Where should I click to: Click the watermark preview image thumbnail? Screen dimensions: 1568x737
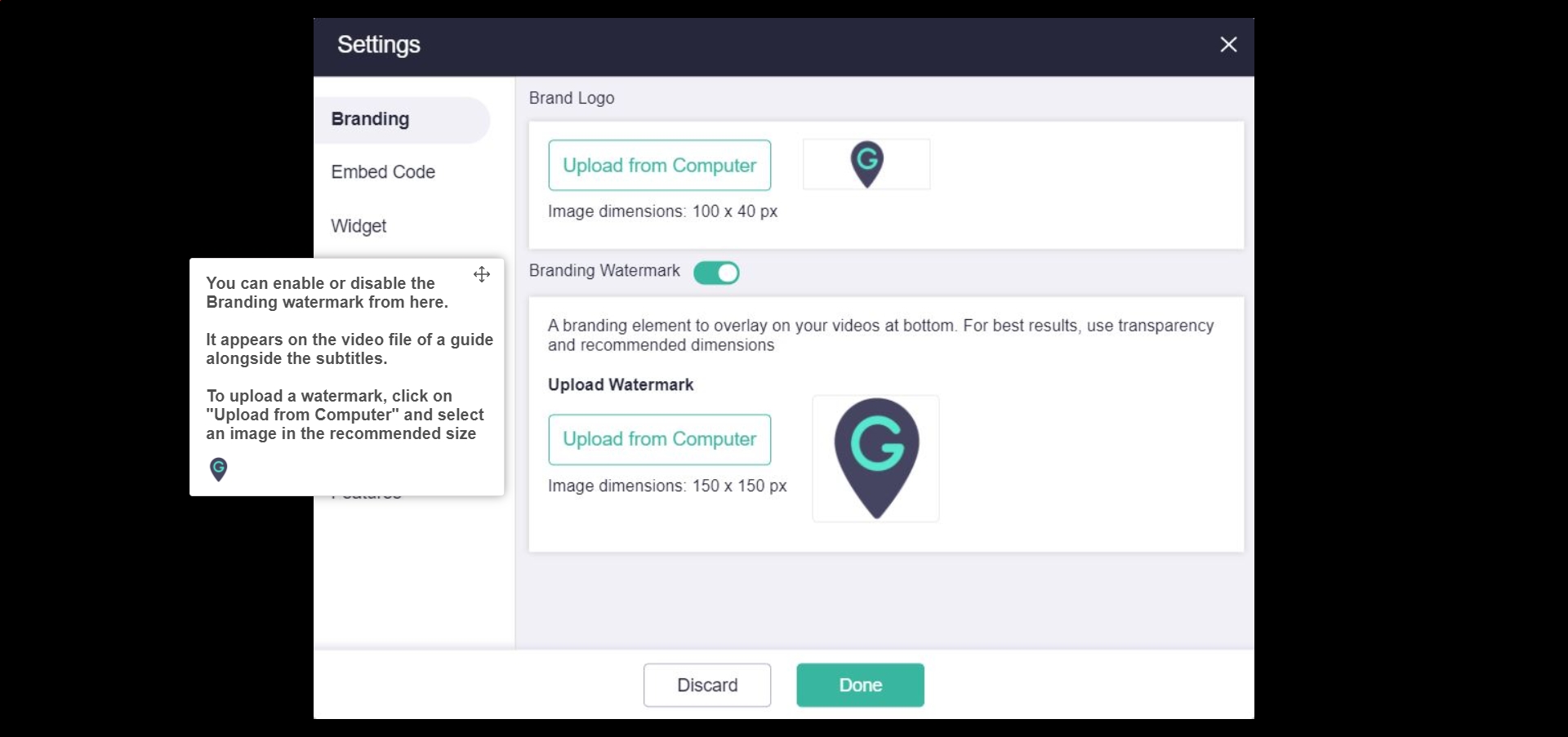(x=875, y=459)
